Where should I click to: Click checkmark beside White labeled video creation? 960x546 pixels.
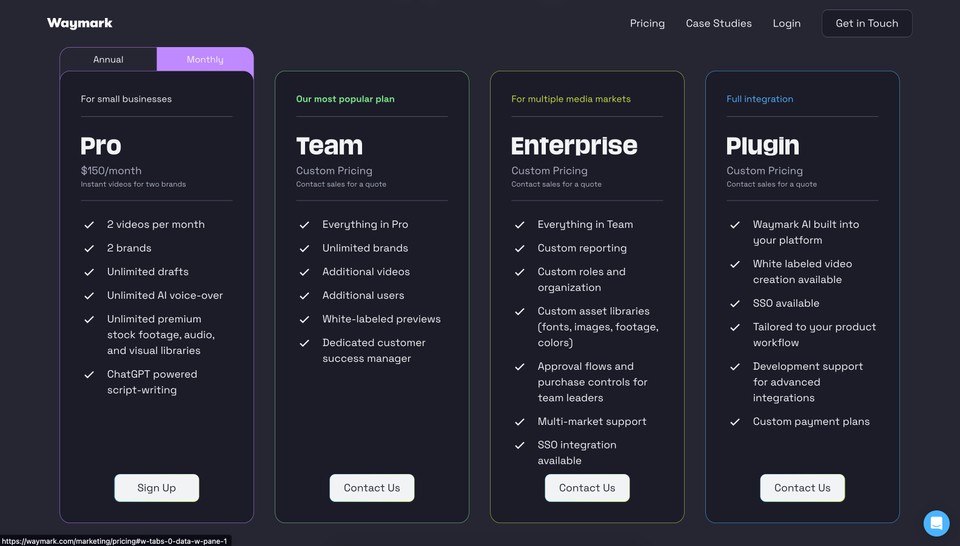tap(735, 264)
